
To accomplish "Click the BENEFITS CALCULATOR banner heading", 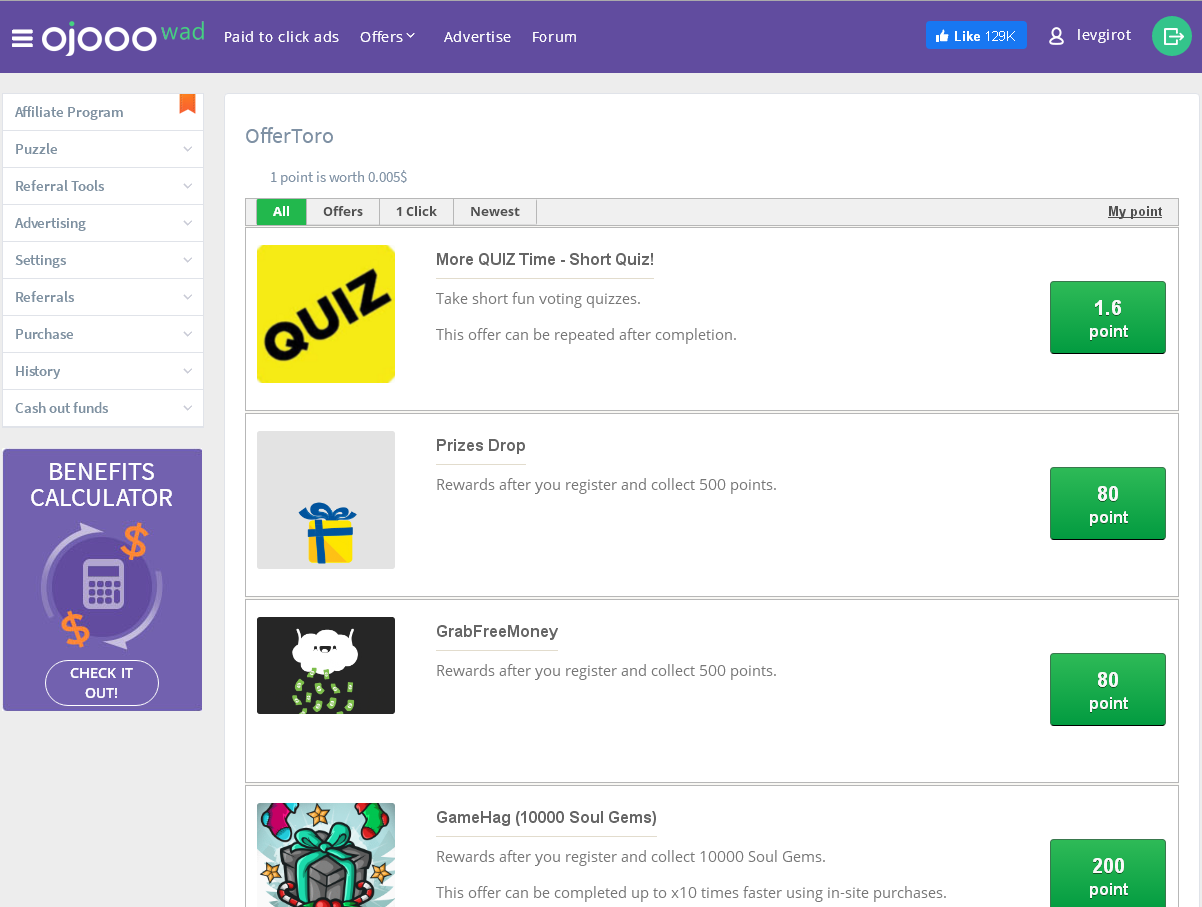I will click(102, 484).
